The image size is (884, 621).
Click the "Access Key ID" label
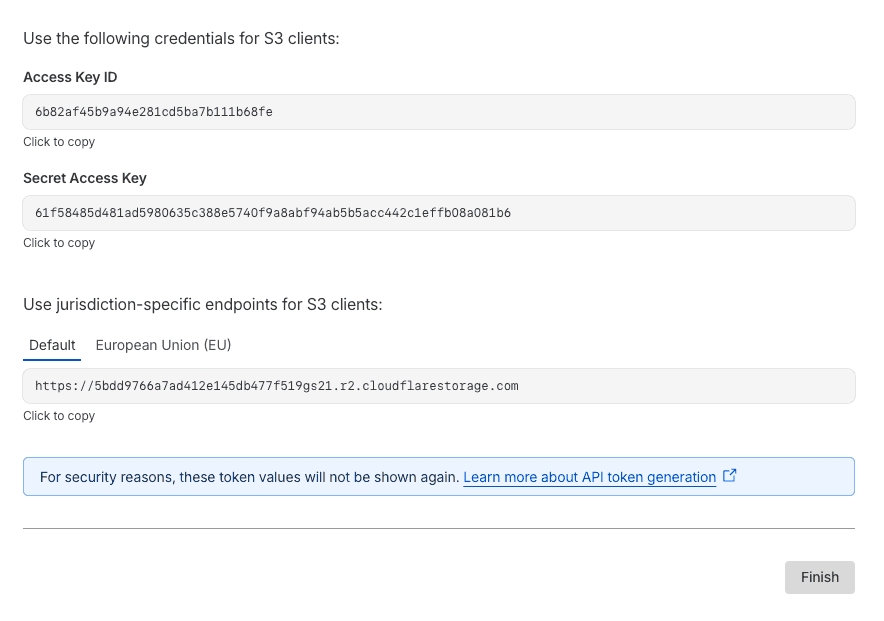point(70,77)
